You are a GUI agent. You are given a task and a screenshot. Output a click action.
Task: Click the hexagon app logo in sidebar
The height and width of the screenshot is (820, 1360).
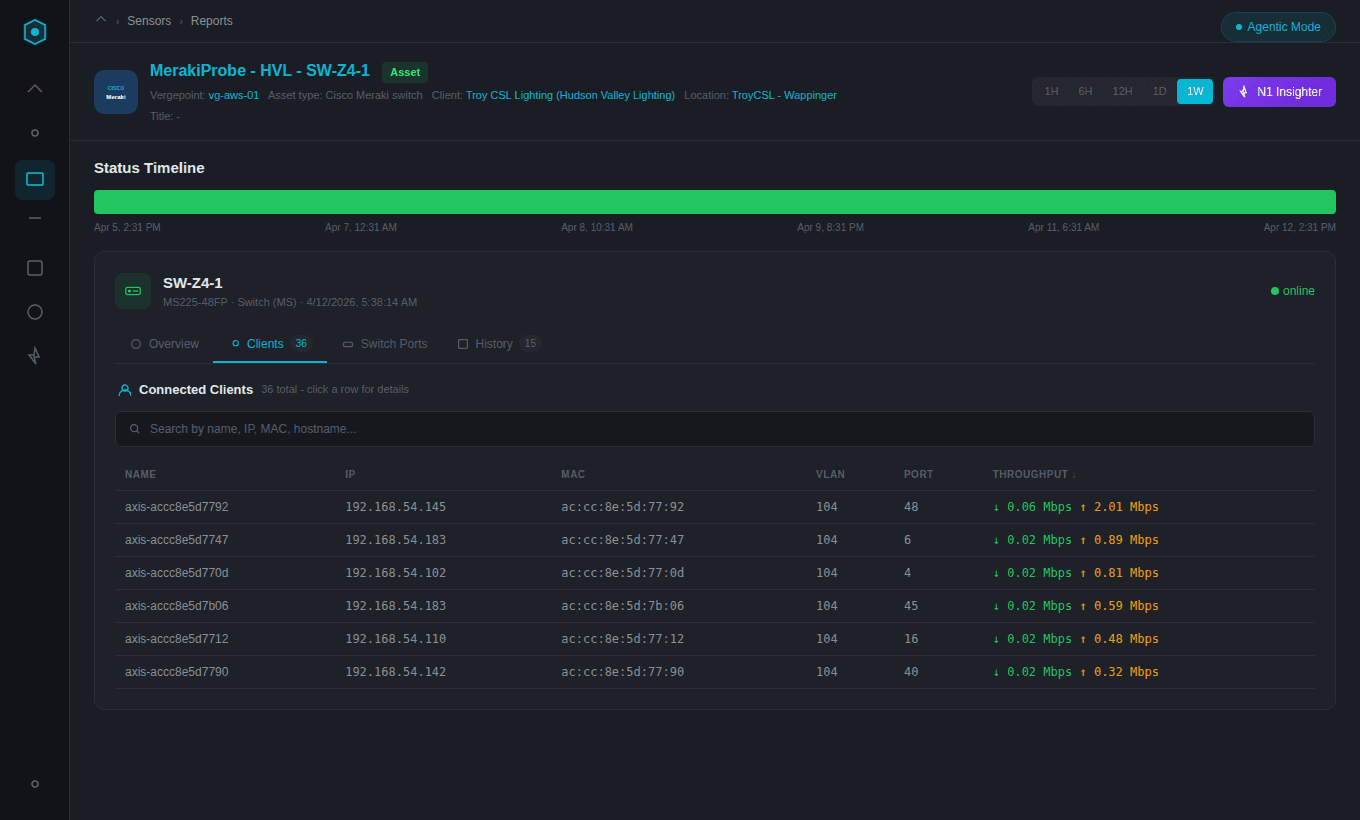click(x=35, y=32)
